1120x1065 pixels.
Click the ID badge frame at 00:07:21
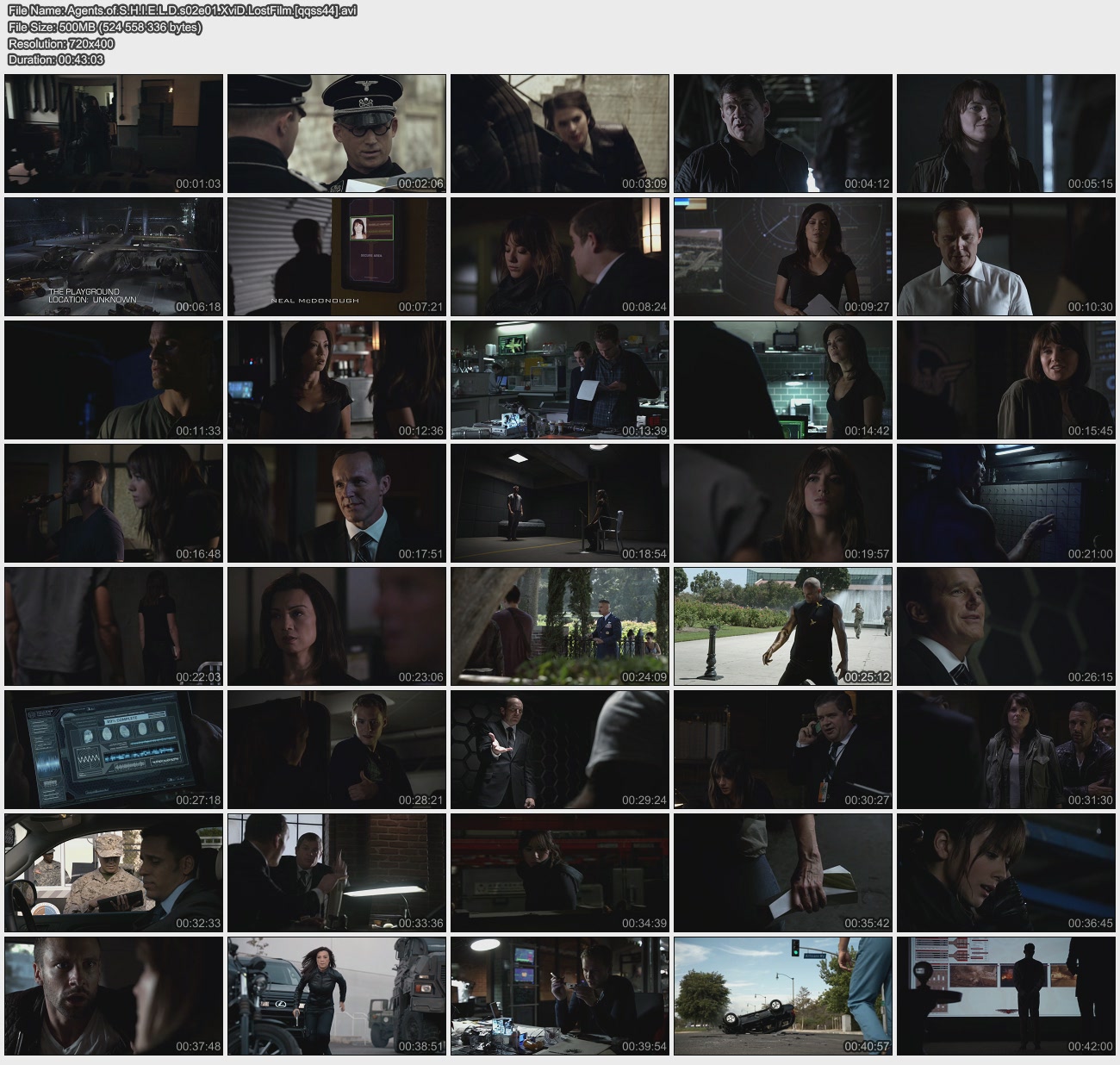337,257
